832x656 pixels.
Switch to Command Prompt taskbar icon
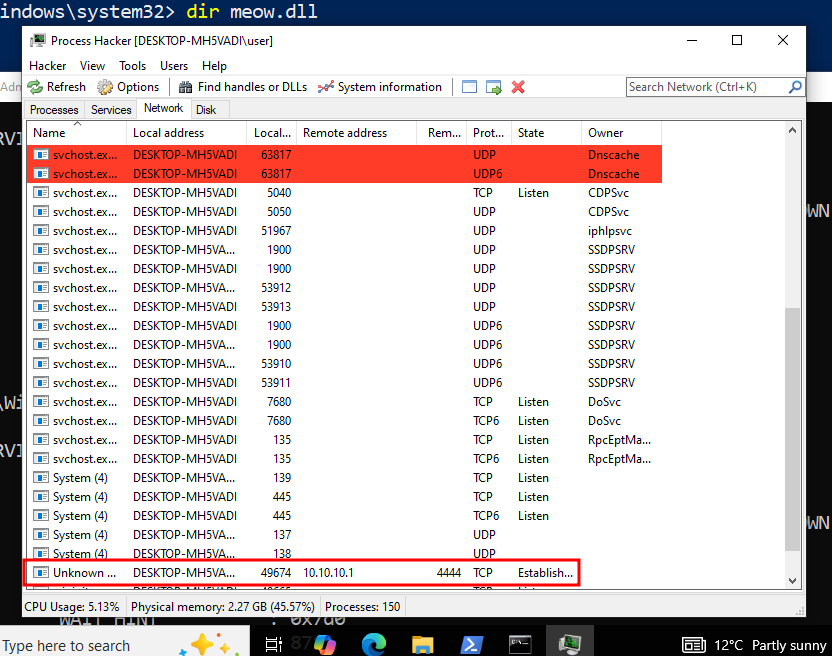[x=520, y=644]
